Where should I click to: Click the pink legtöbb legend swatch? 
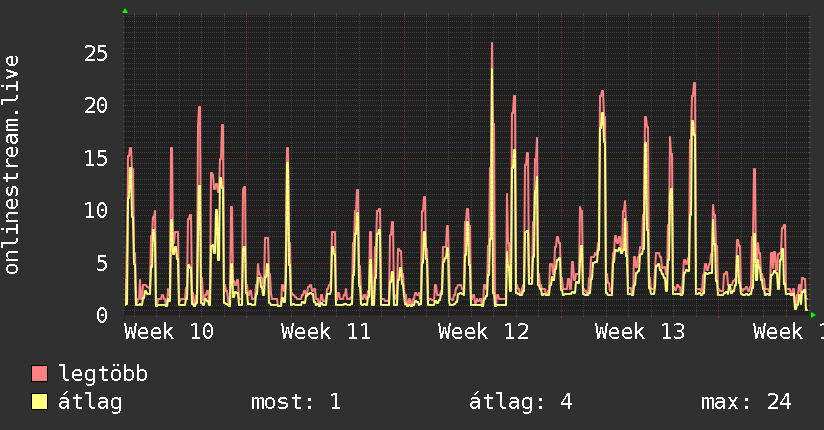39,374
